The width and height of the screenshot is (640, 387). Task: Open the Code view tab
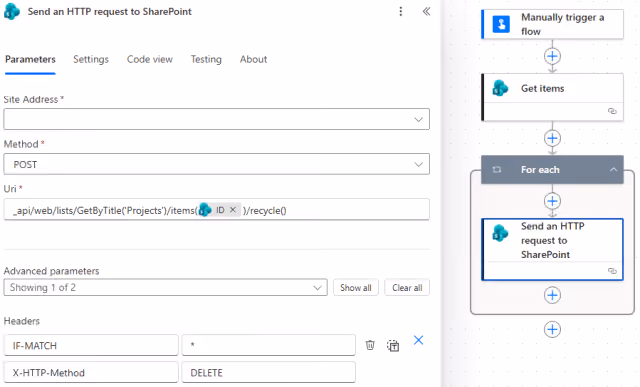(x=149, y=59)
